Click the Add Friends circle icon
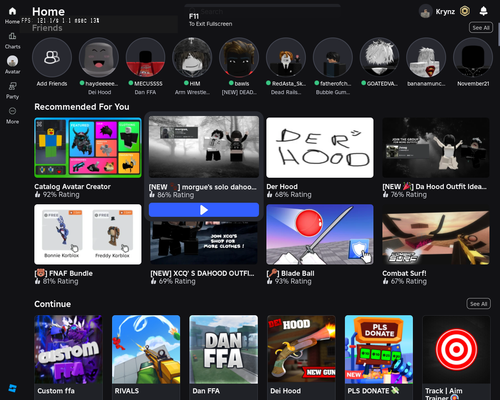Viewport: 500px width, 400px height. pyautogui.click(x=52, y=57)
